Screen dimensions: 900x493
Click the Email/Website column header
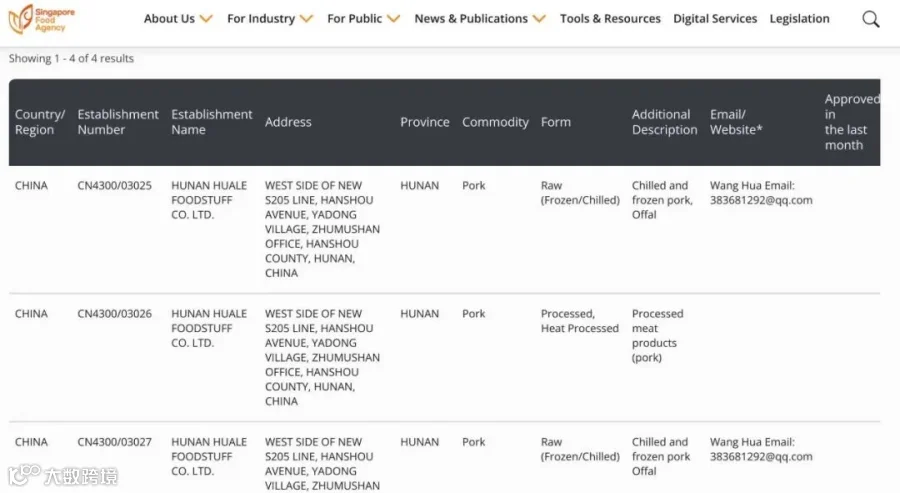(x=736, y=122)
